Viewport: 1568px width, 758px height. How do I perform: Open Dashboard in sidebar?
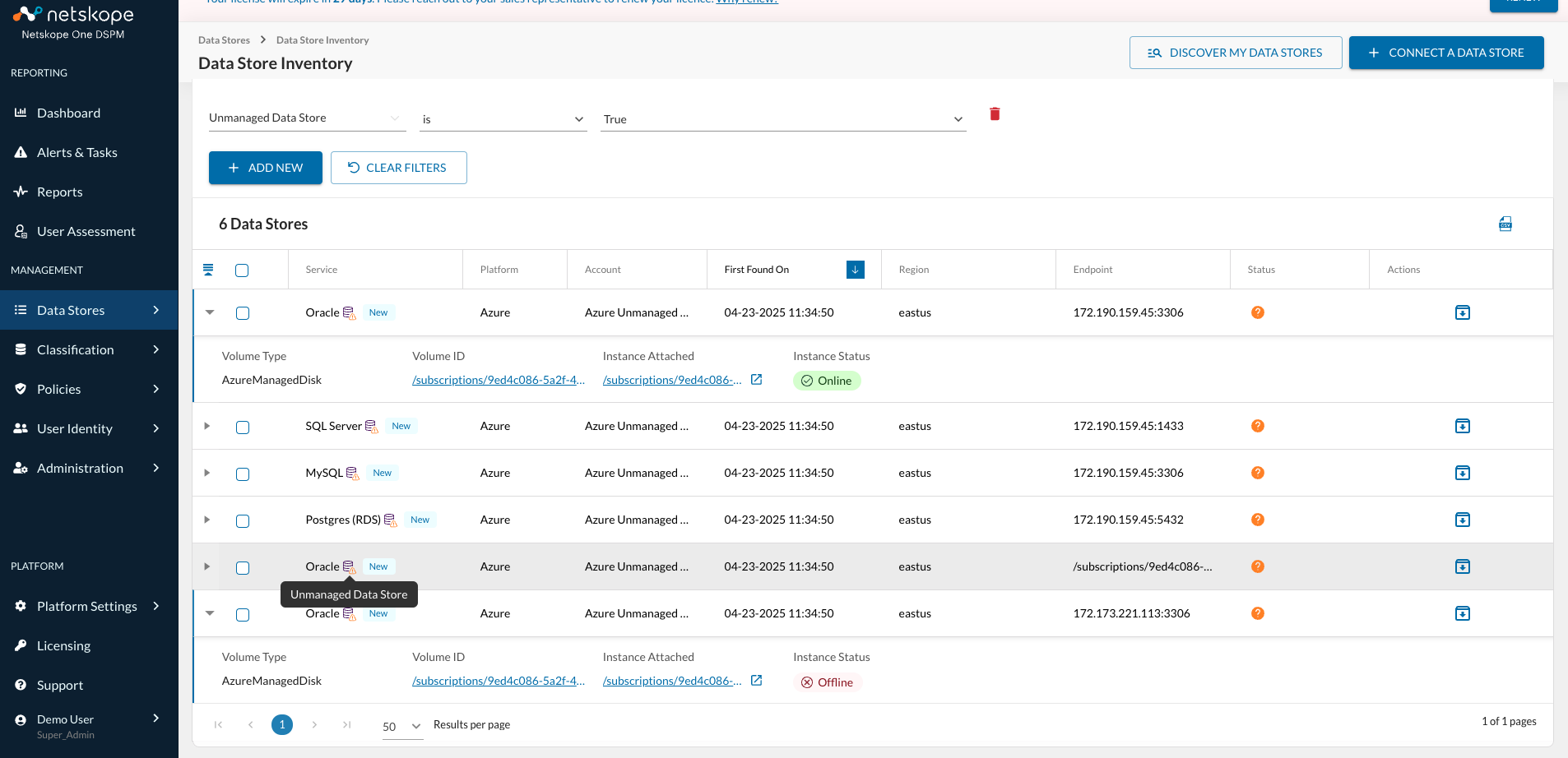(89, 113)
